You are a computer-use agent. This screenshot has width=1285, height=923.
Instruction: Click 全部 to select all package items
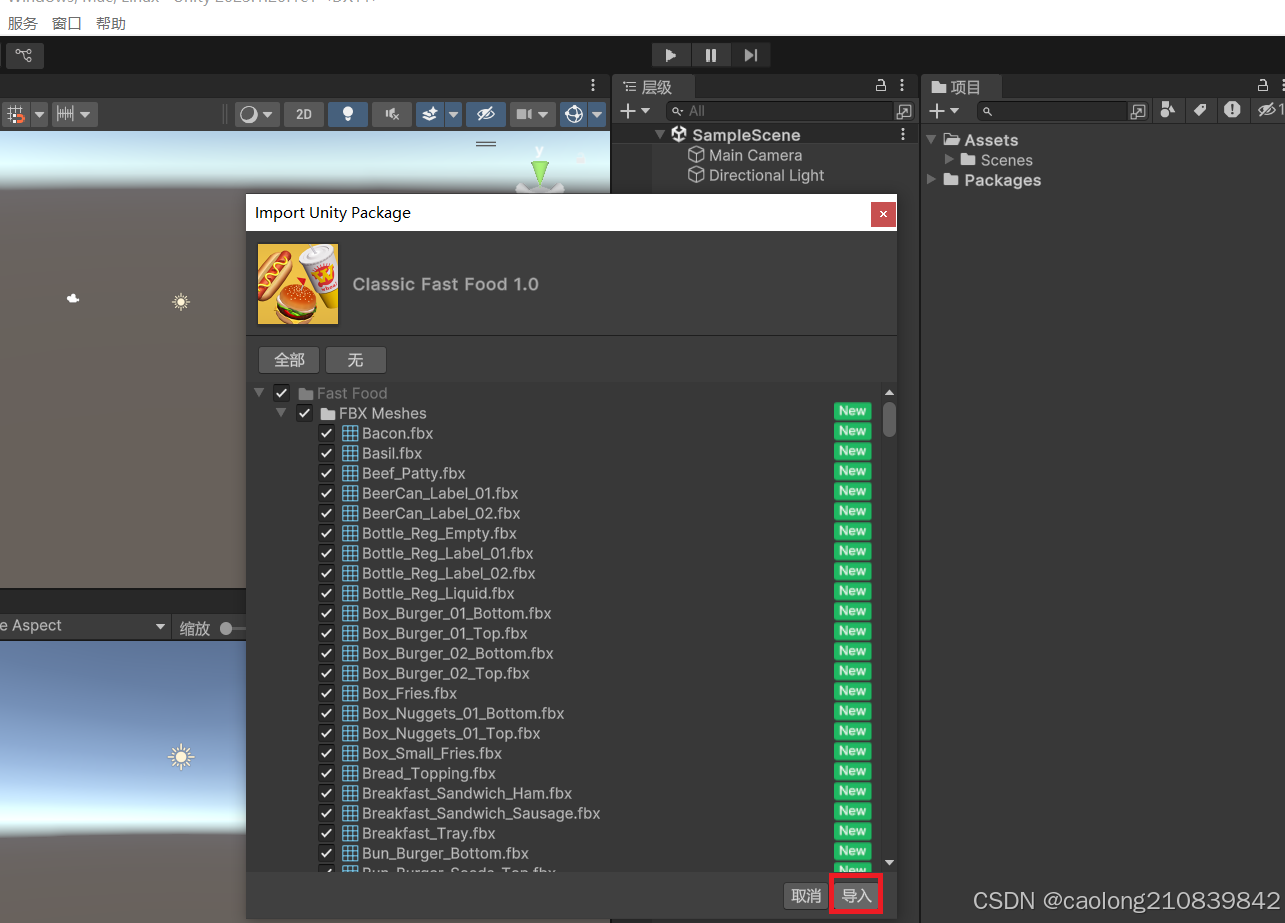click(289, 360)
